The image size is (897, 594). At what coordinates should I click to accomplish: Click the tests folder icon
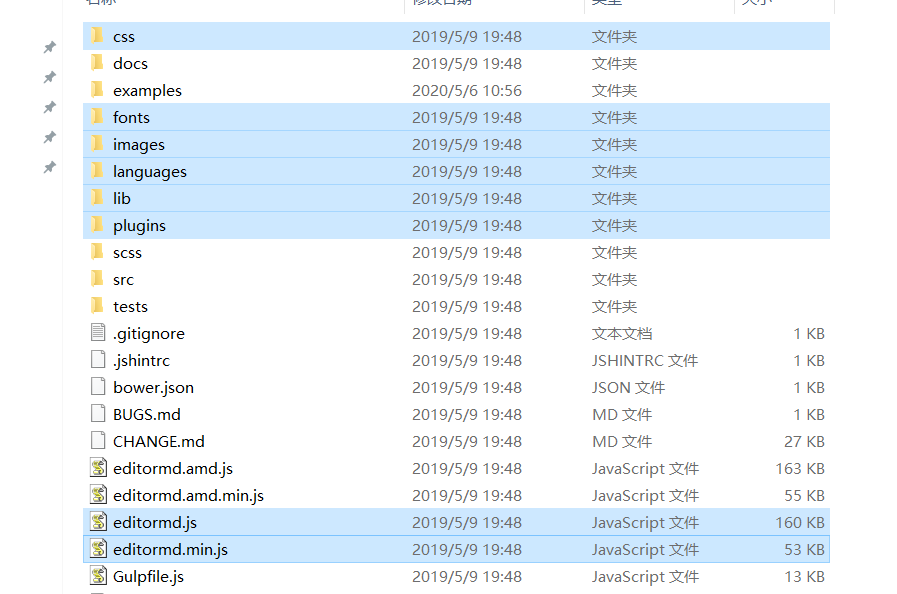pos(98,305)
